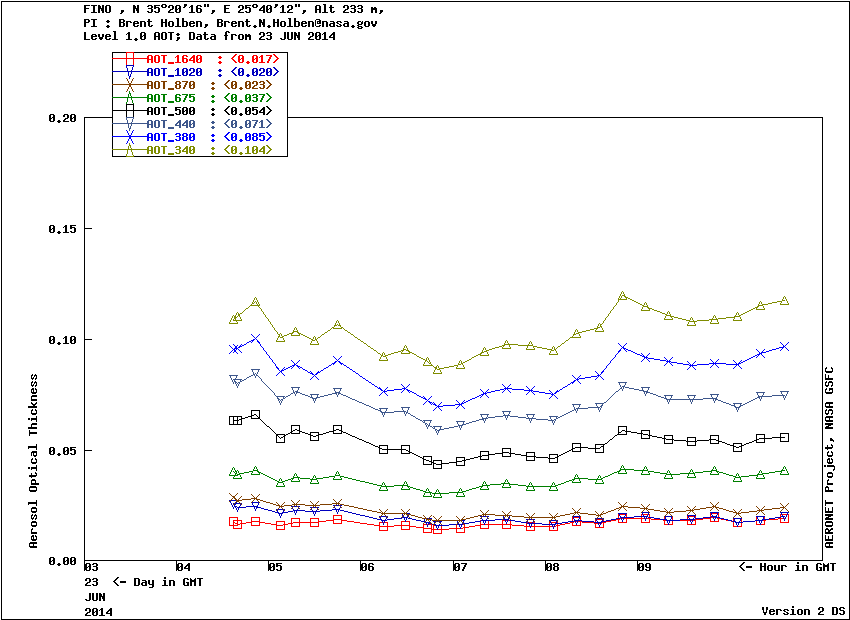Click the 0.10 y-axis tick label
Screen dimensions: 850x620
coord(62,340)
